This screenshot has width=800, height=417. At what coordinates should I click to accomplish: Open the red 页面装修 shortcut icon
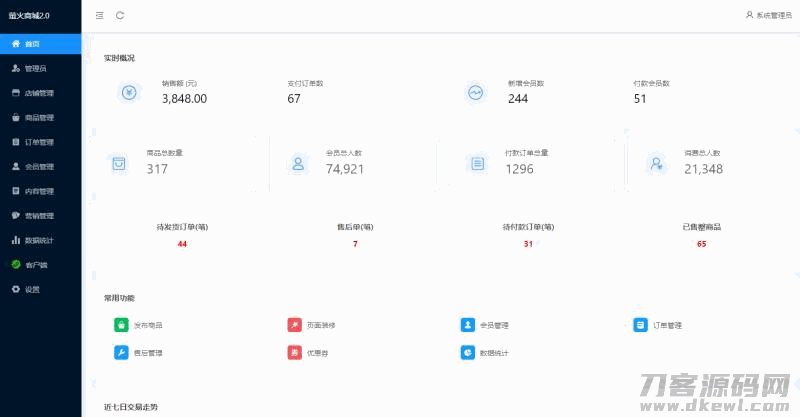pos(294,325)
